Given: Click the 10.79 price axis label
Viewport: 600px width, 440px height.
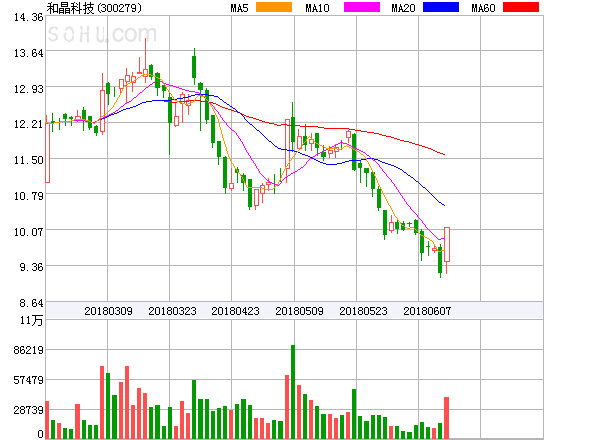Looking at the screenshot, I should click(x=29, y=196).
